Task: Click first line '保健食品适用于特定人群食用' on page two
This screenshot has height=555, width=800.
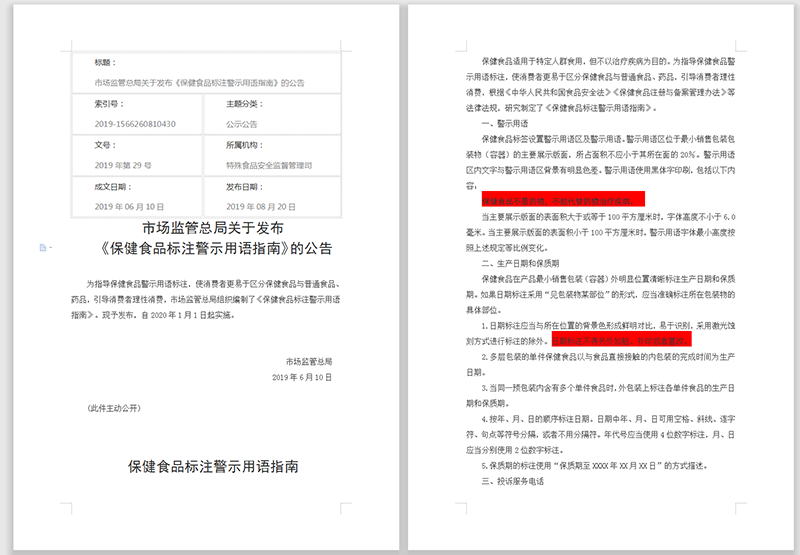Action: coord(608,61)
